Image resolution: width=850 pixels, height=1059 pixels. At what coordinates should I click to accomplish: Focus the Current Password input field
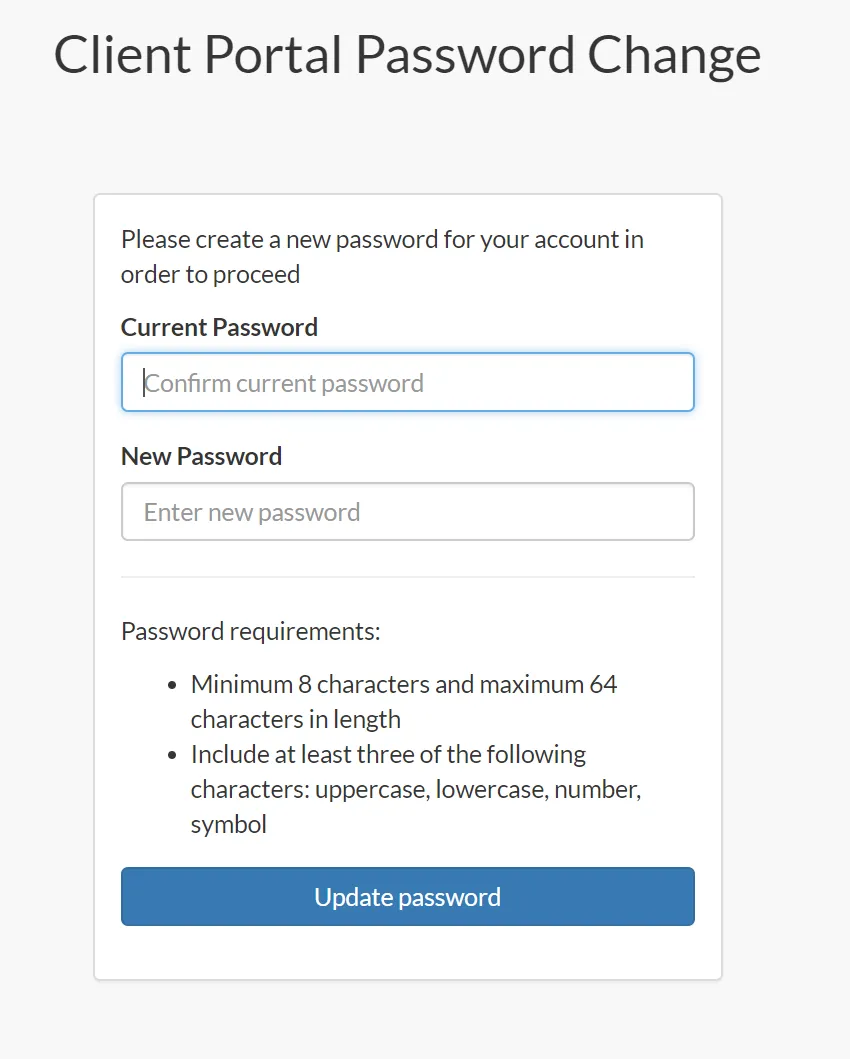tap(407, 382)
